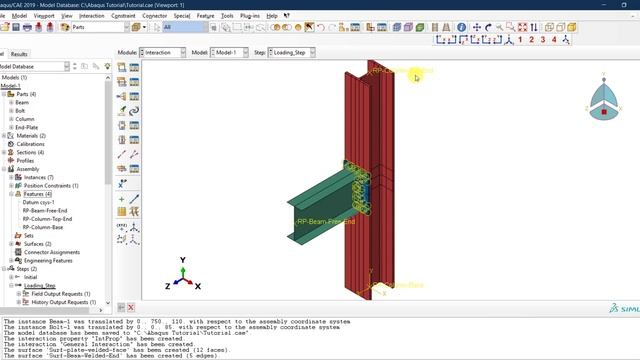
Task: Select the Loading_Step tree item
Action: pyautogui.click(x=40, y=285)
